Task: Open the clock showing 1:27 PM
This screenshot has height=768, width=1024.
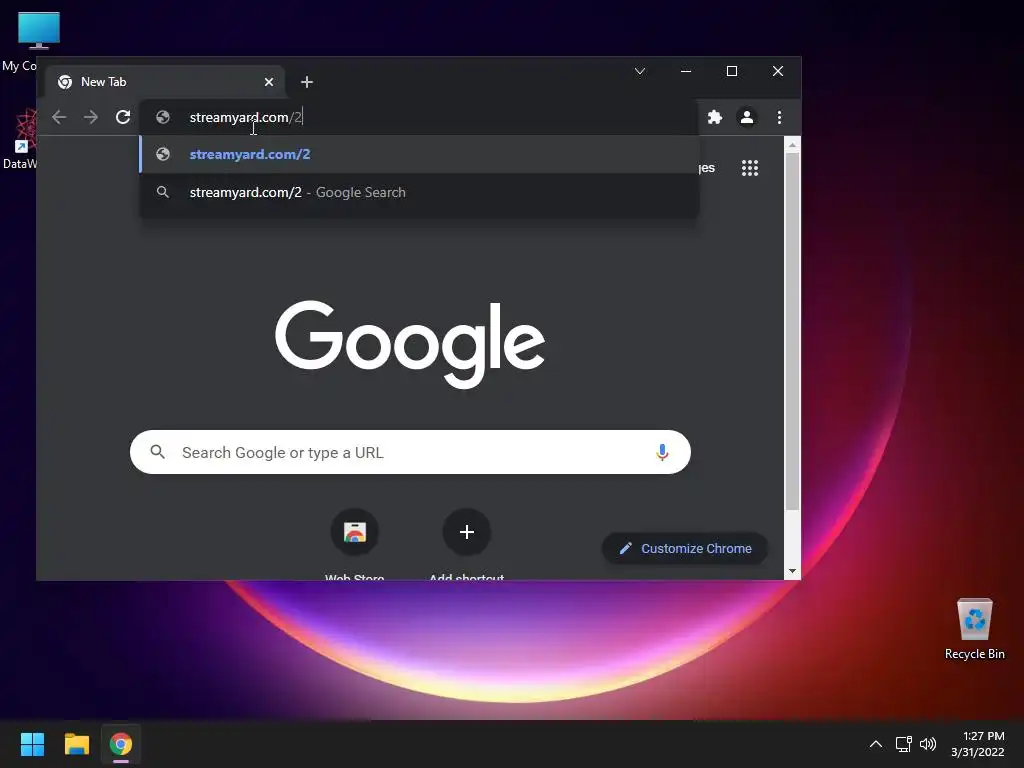Action: tap(978, 744)
